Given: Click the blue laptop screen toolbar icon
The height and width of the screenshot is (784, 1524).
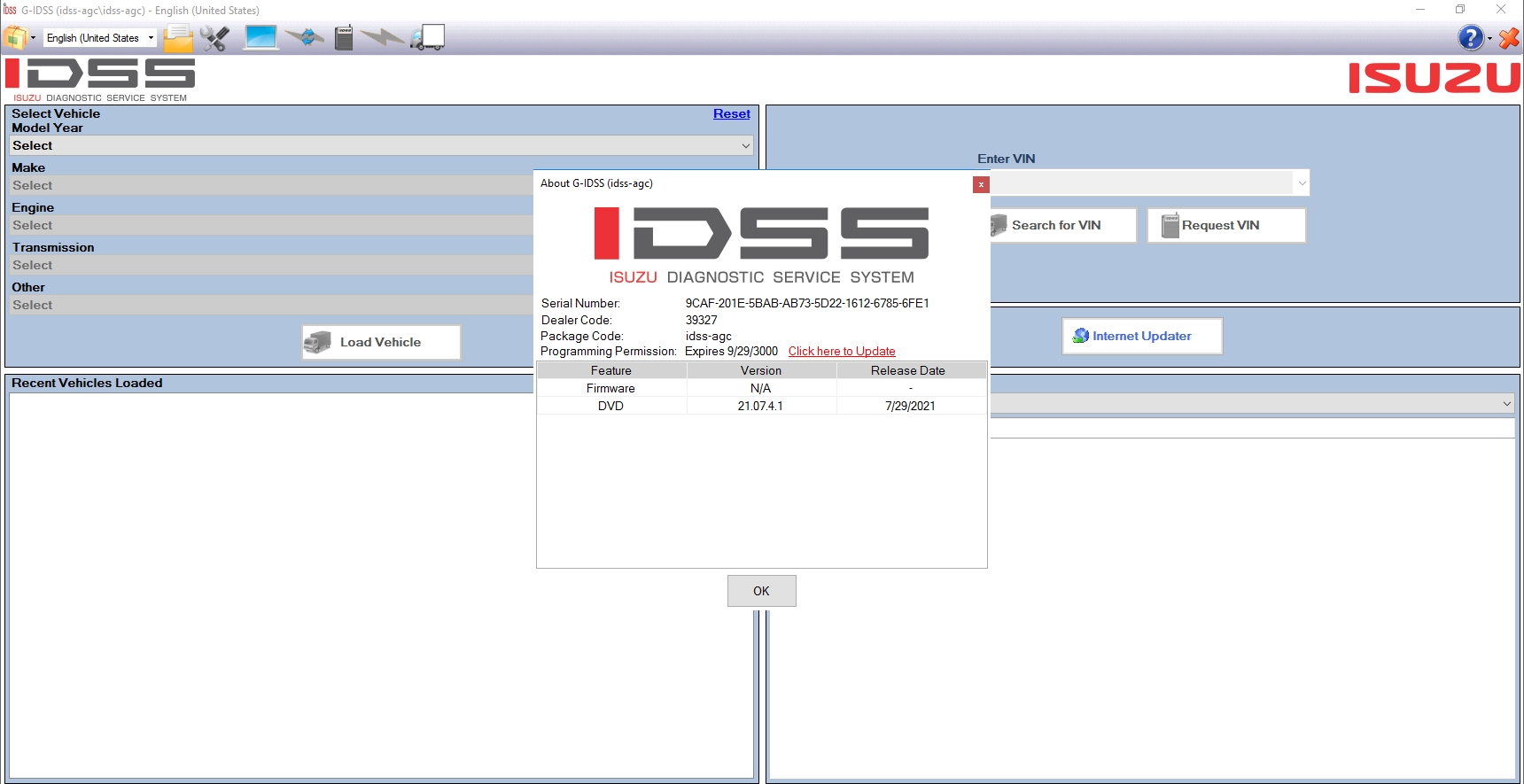Looking at the screenshot, I should [x=260, y=37].
